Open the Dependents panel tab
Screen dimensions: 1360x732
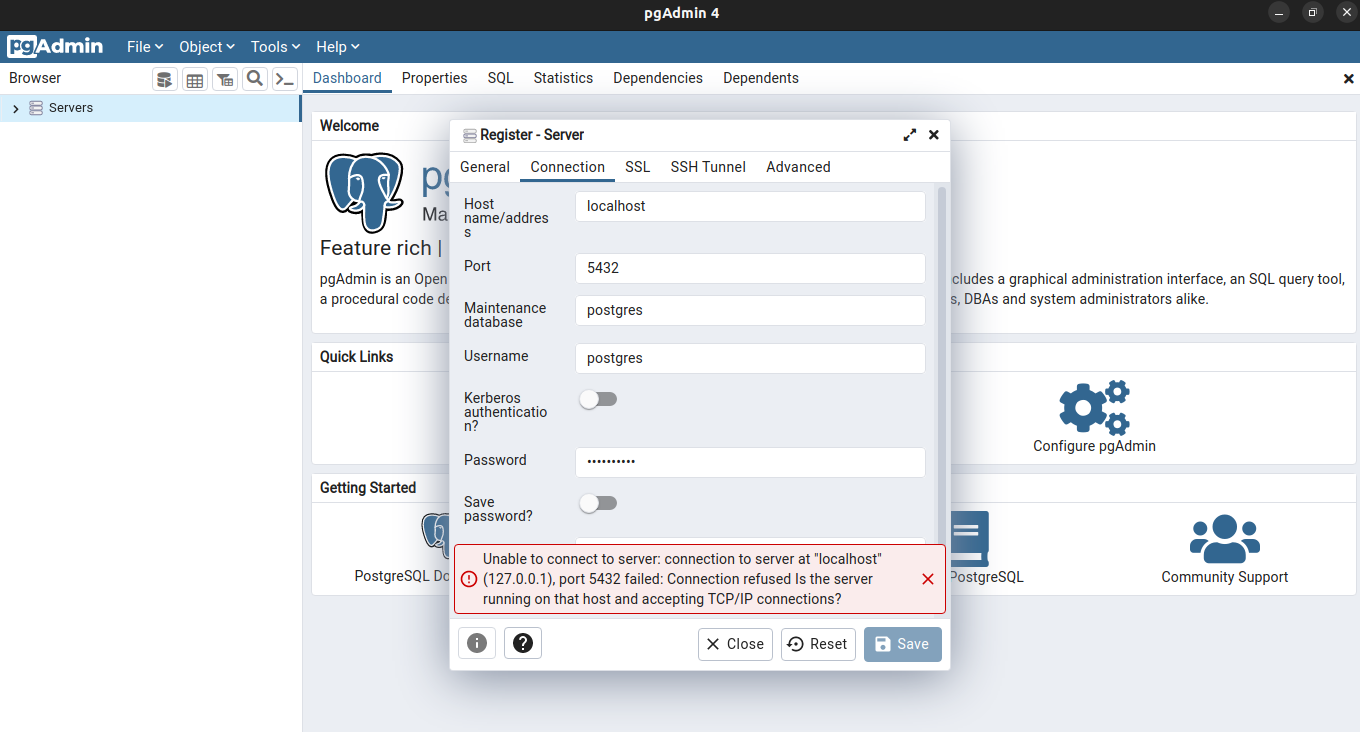tap(761, 78)
